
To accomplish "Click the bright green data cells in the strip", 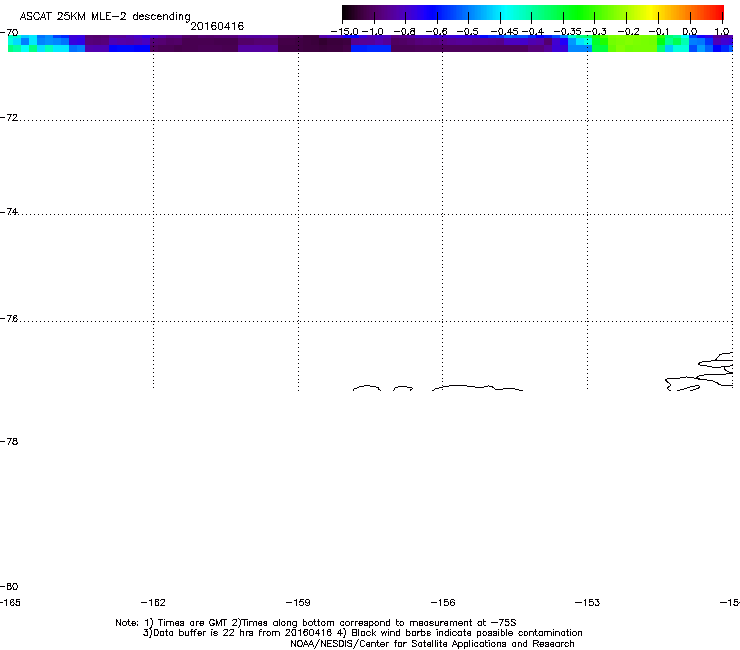I will tap(624, 43).
